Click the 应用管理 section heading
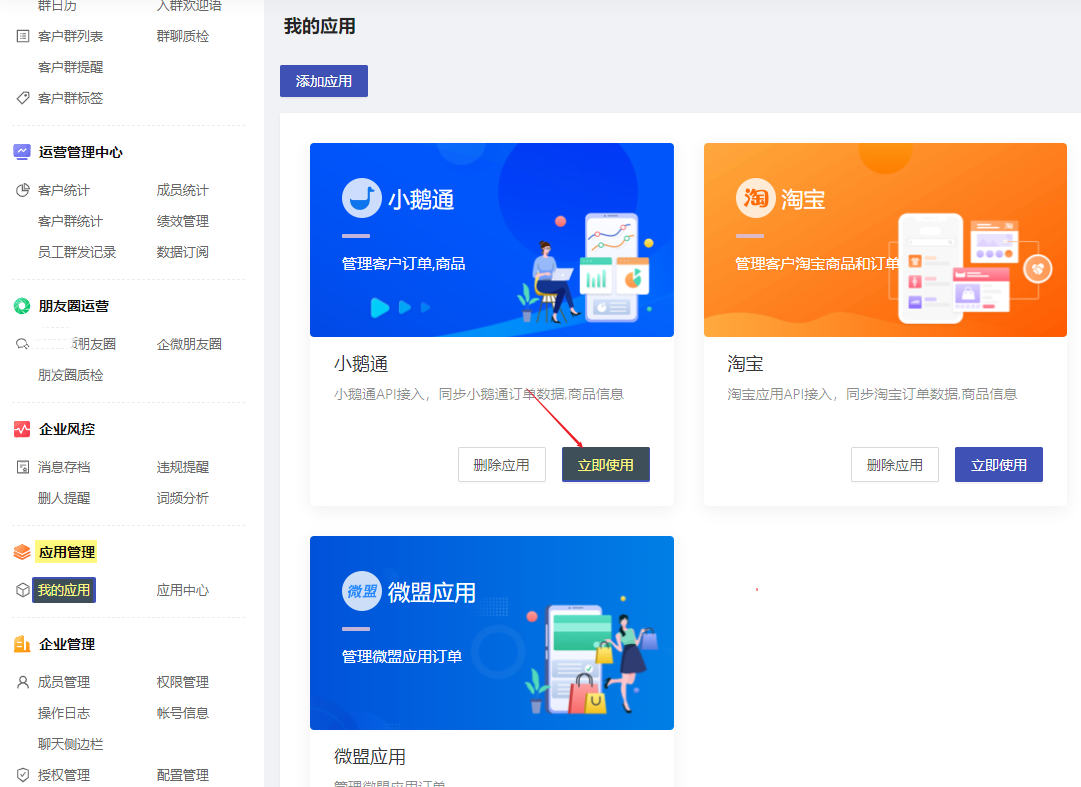The width and height of the screenshot is (1081, 787). 67,552
